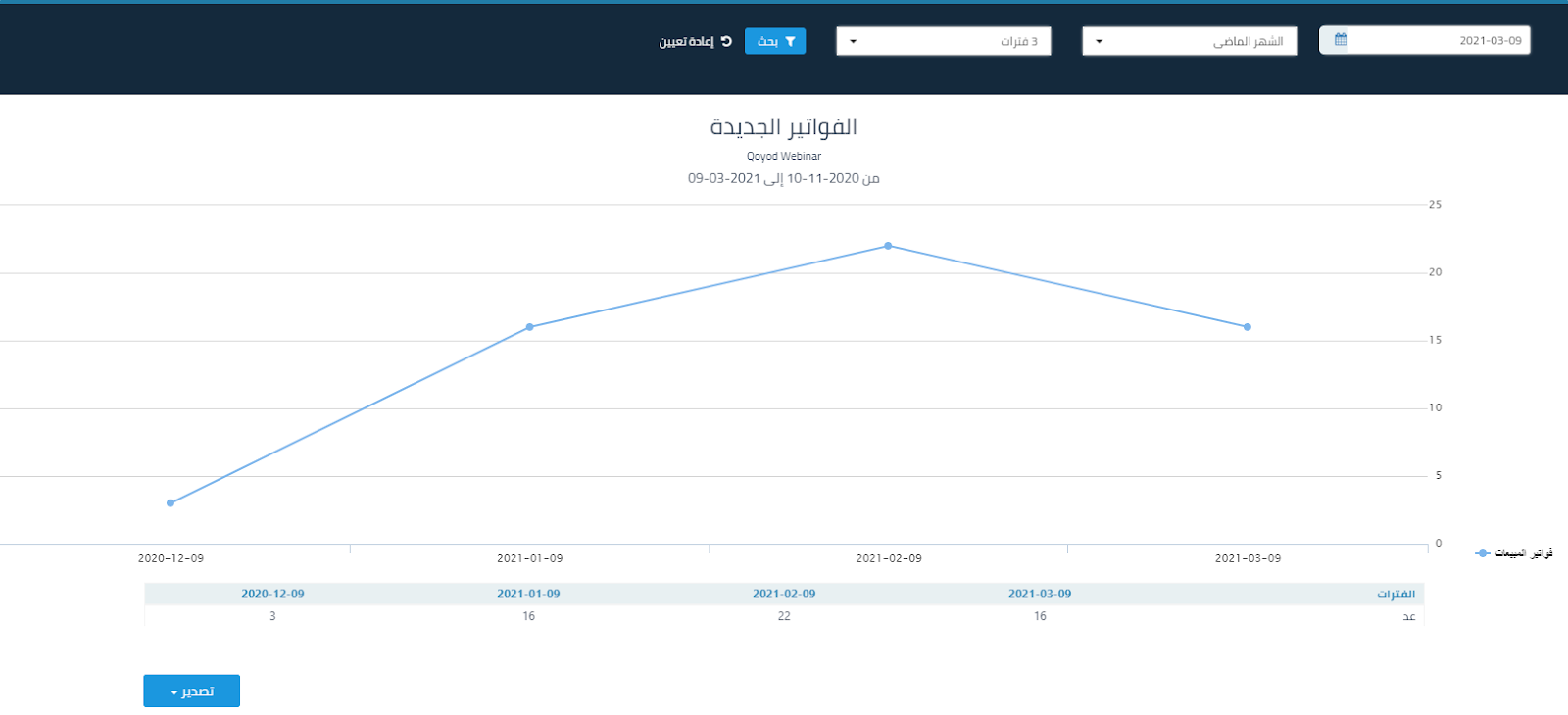Viewport: 1568px width, 715px height.
Task: Open the 3 فترات dropdown
Action: click(x=943, y=41)
